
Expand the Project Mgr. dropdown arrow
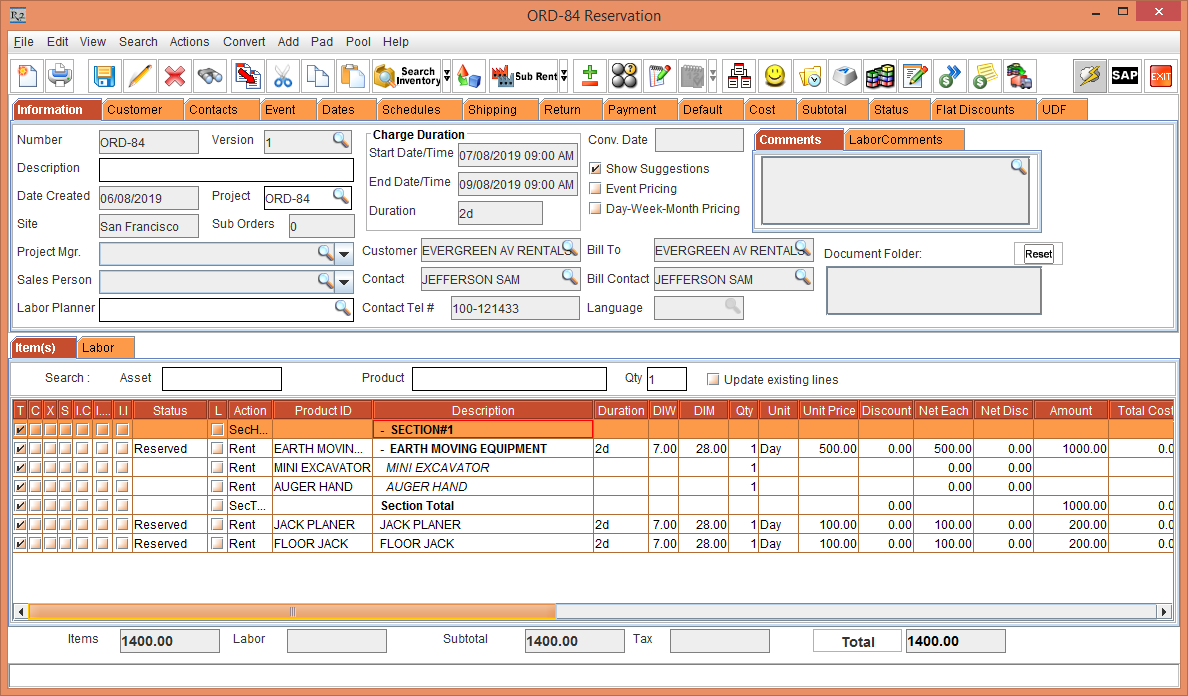344,254
